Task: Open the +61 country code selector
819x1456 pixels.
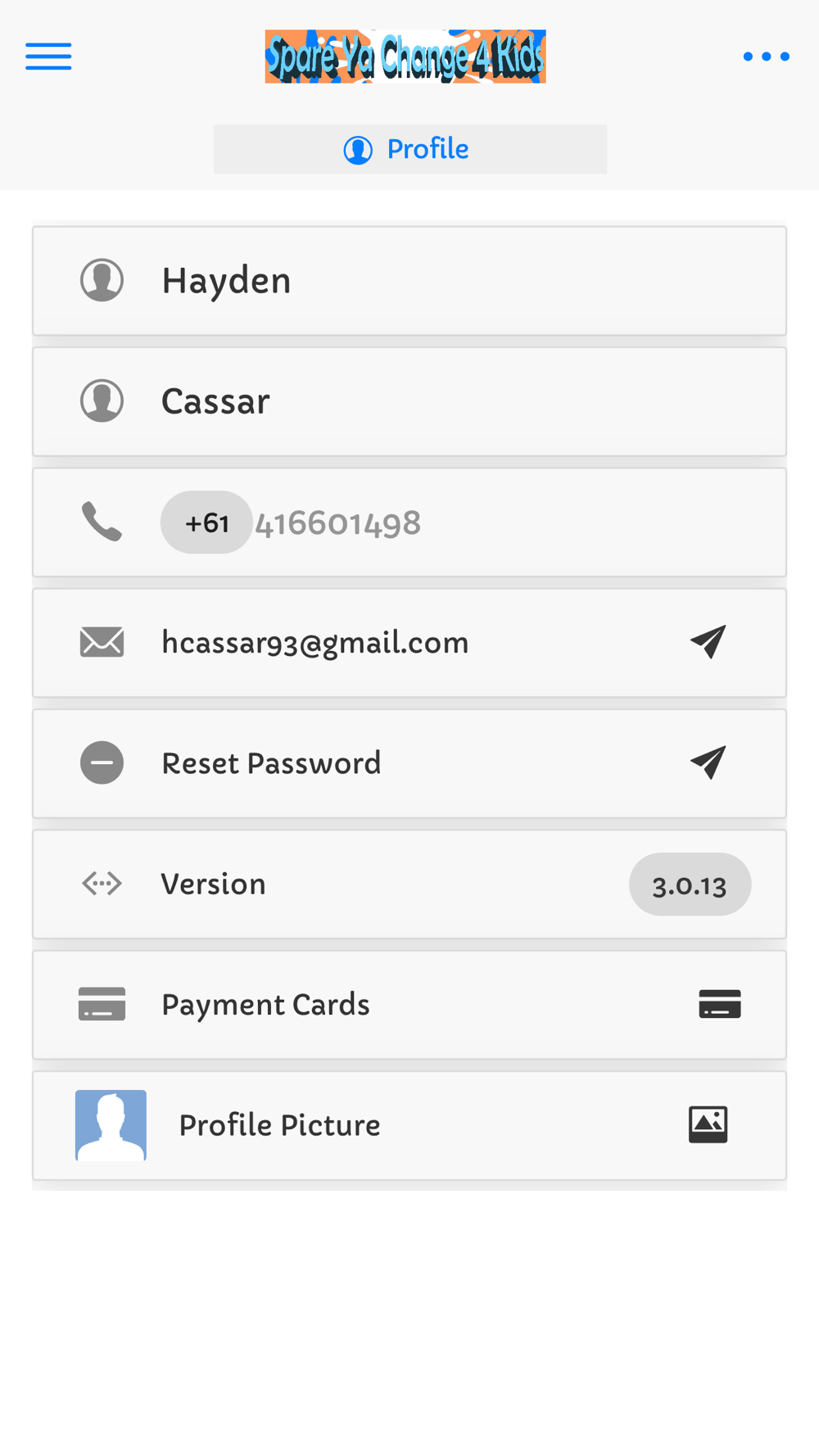Action: pos(206,522)
